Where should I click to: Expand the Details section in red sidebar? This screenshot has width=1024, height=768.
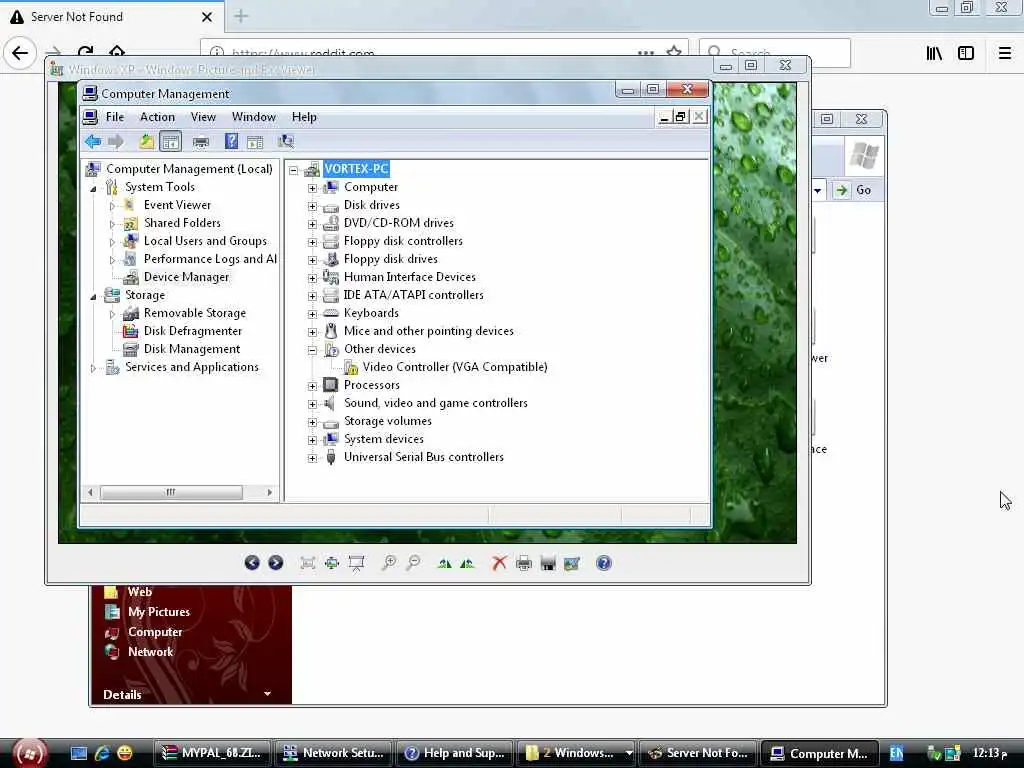pos(267,694)
